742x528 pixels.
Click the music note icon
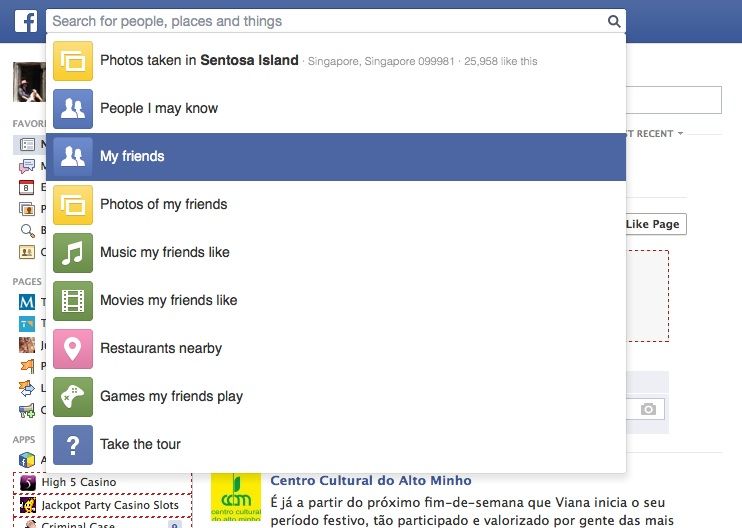pos(73,253)
